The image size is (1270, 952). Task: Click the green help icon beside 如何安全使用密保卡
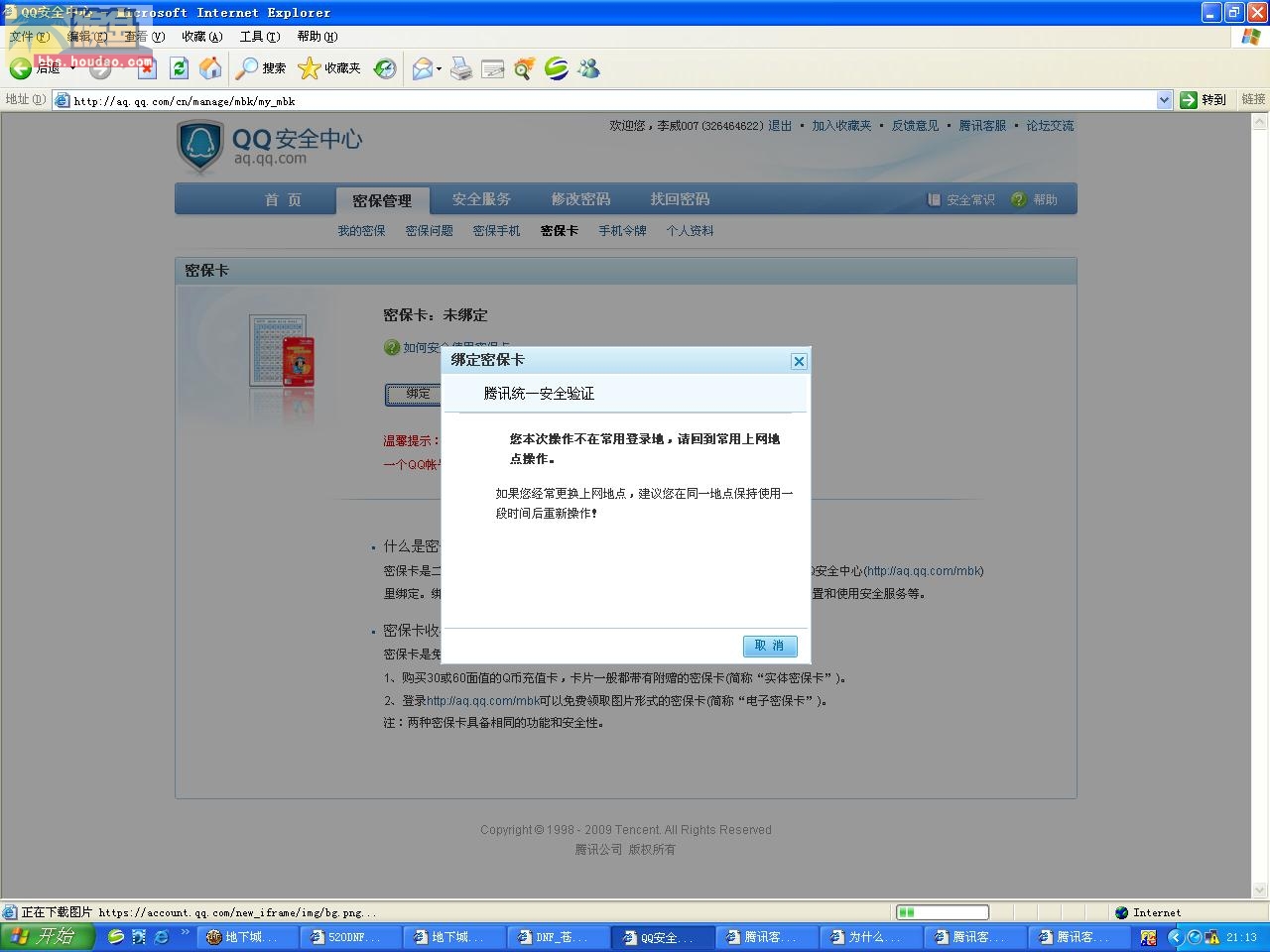(x=392, y=347)
